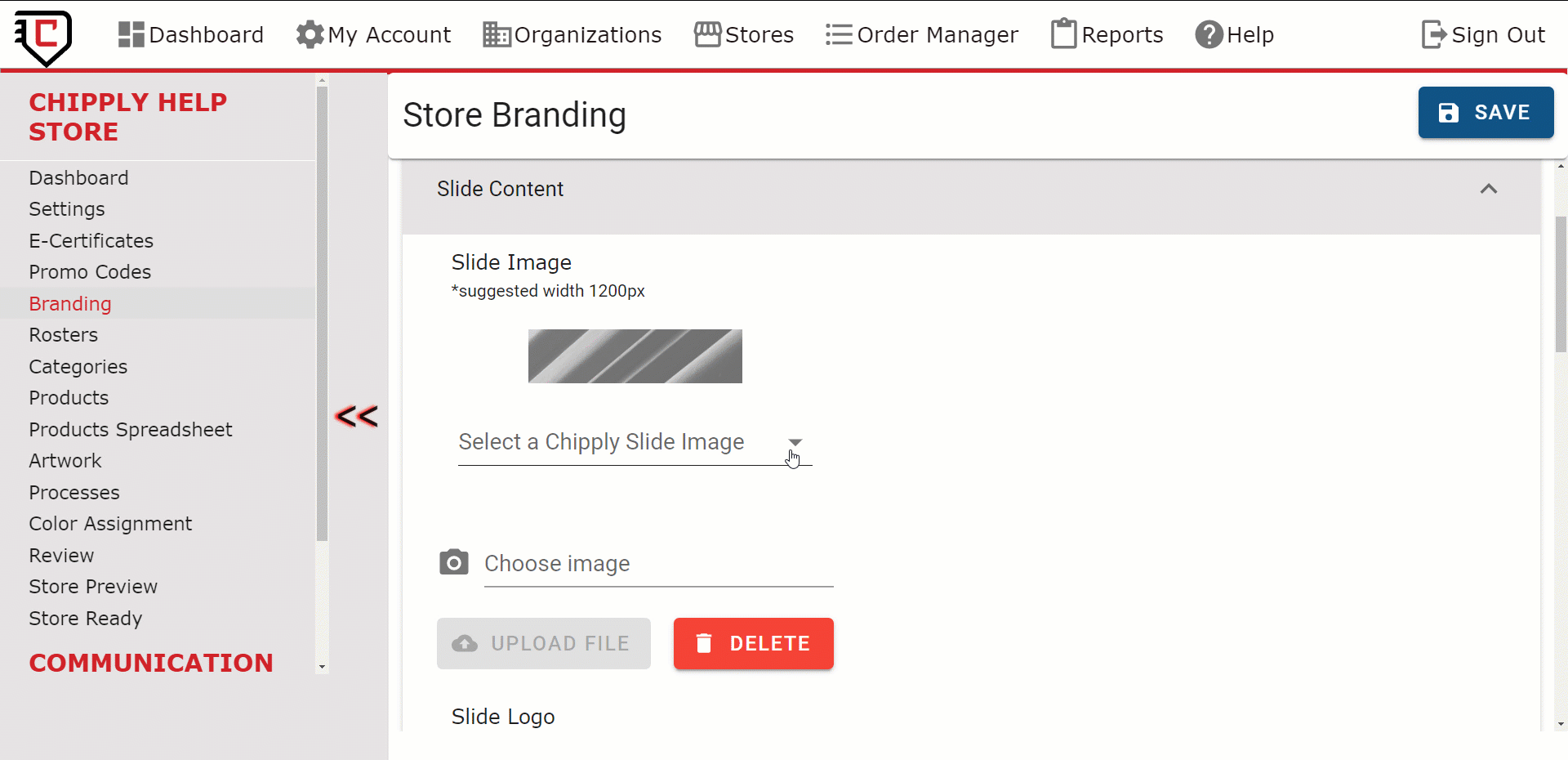Click the My Account gear icon
The image size is (1568, 760).
(x=310, y=34)
